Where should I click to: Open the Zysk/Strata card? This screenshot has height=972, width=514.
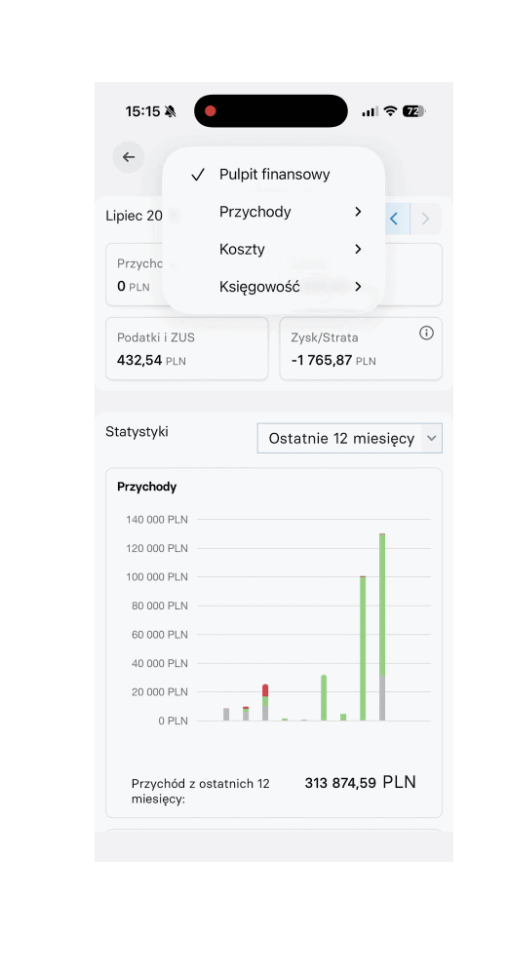click(361, 348)
